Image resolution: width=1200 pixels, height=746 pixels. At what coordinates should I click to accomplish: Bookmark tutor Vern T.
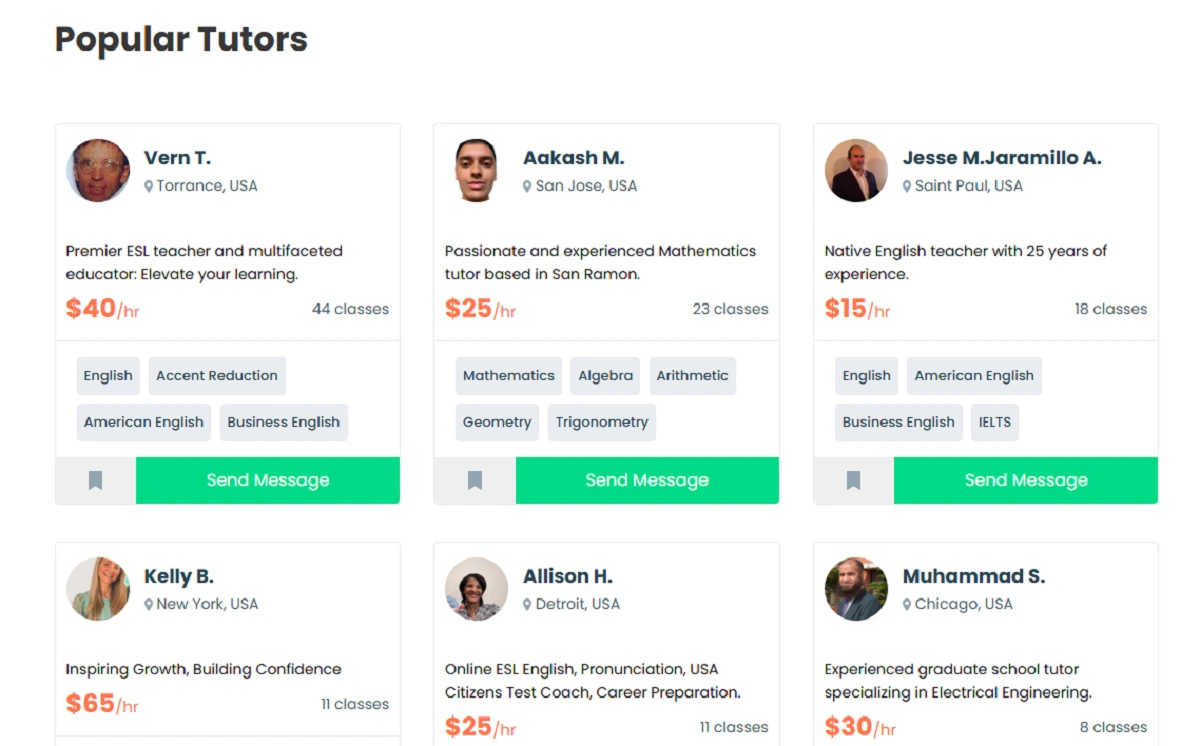tap(95, 481)
